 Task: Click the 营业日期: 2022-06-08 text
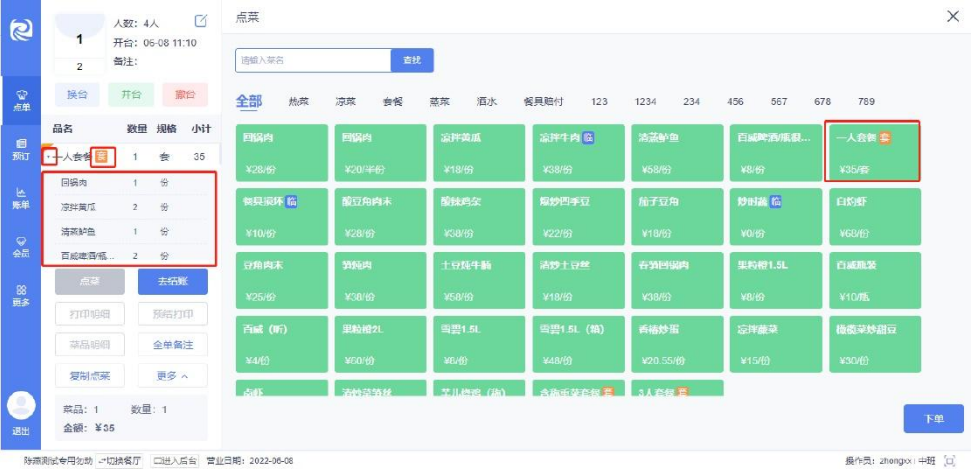[250, 461]
